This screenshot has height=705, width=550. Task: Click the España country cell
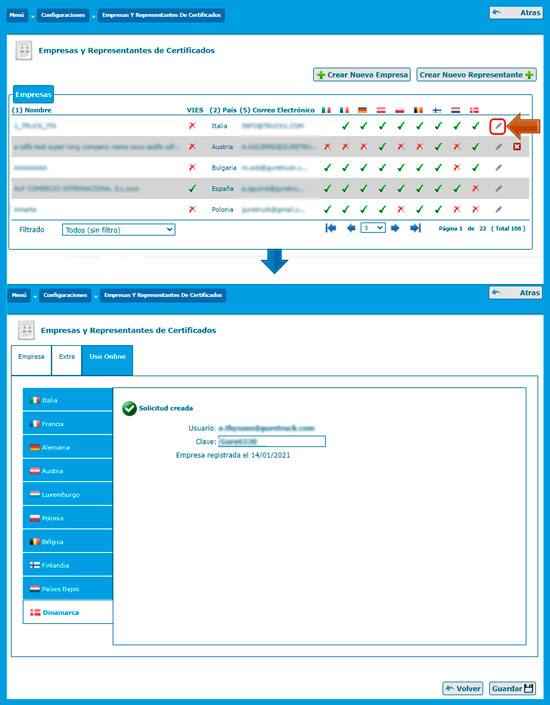pos(222,189)
